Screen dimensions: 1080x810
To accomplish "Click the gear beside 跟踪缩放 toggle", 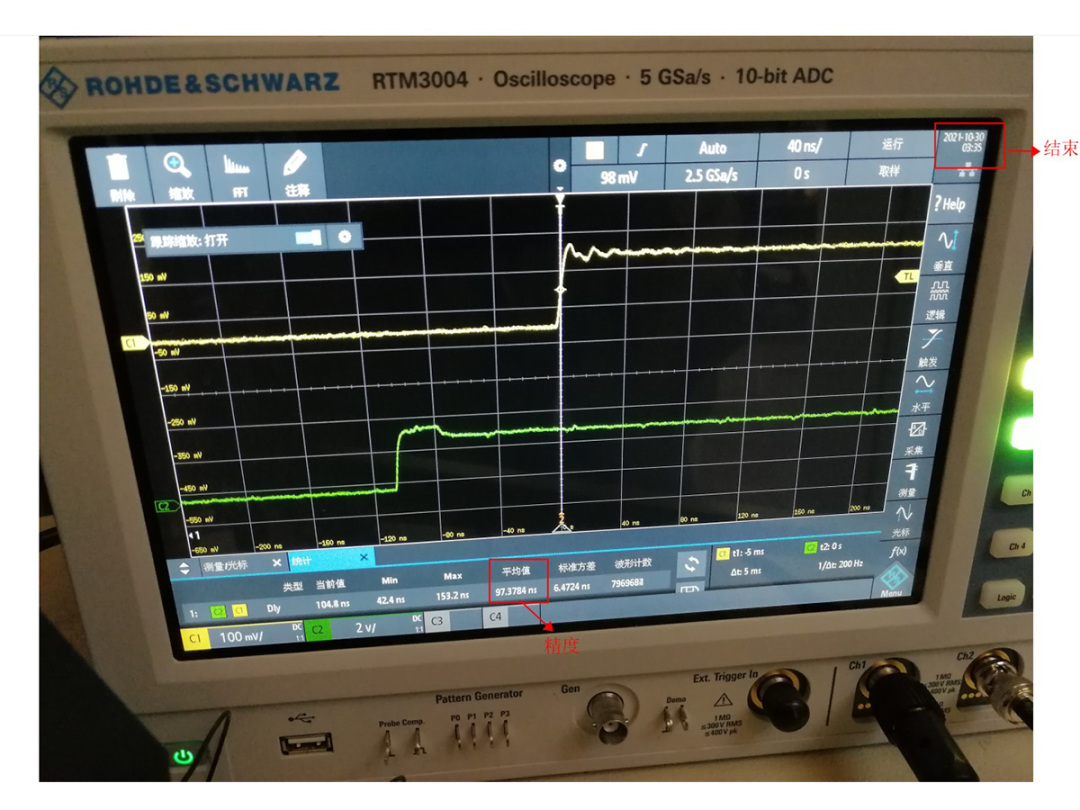I will click(344, 237).
